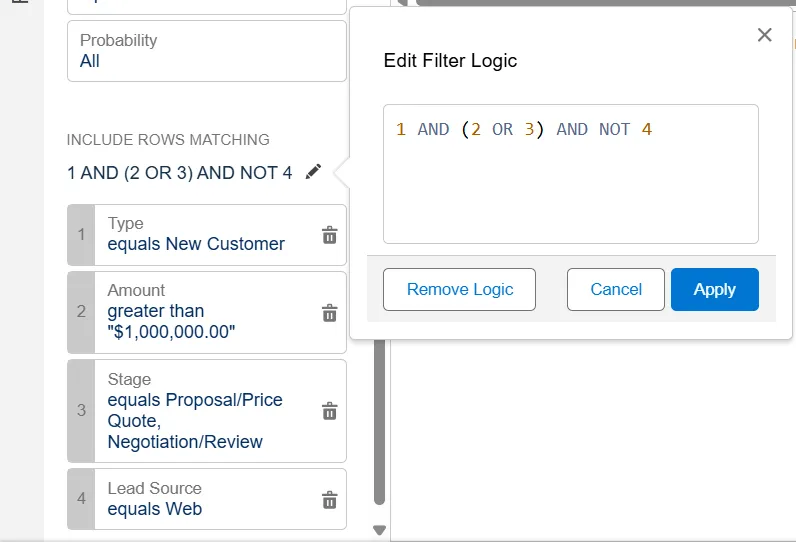Image resolution: width=796 pixels, height=542 pixels.
Task: Open the Type equals New Customer filter
Action: pos(207,234)
